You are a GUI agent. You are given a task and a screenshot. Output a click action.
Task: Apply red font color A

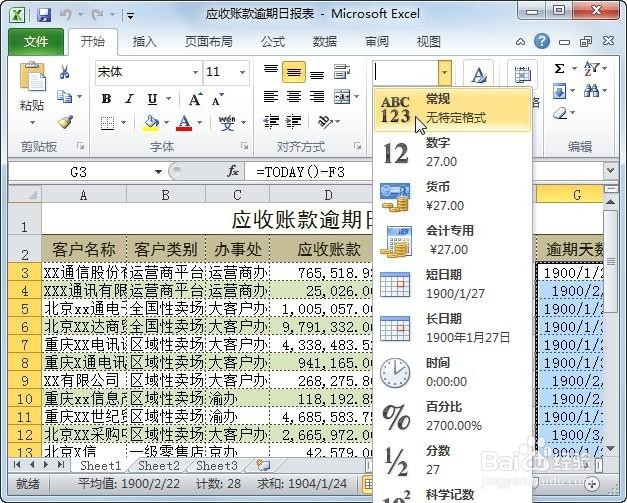coord(184,123)
